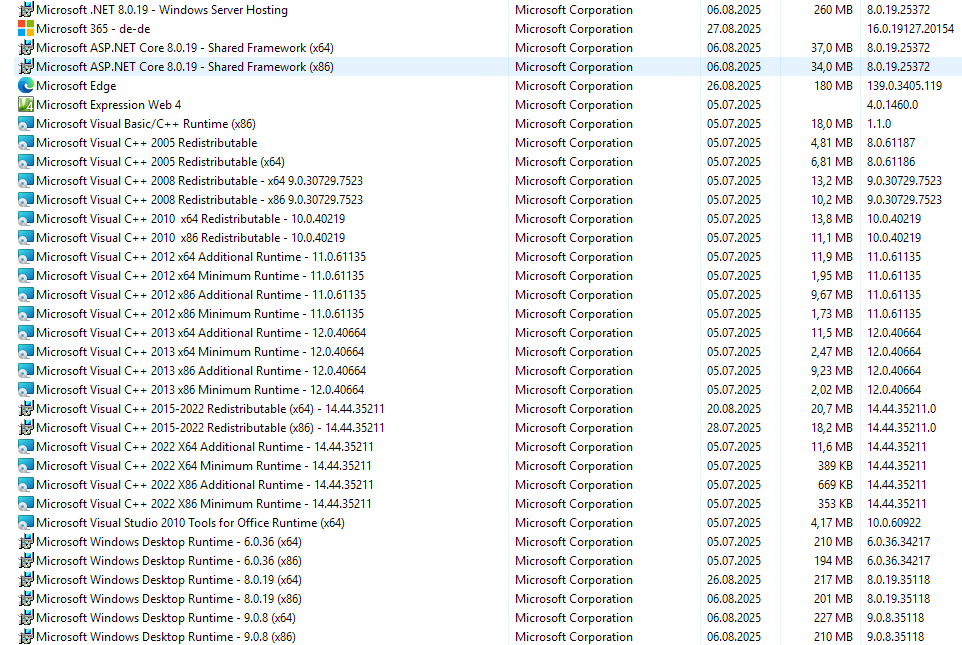Click icon of Windows Desktop Runtime 6.0.36 (x64)
The width and height of the screenshot is (962, 645).
click(26, 542)
